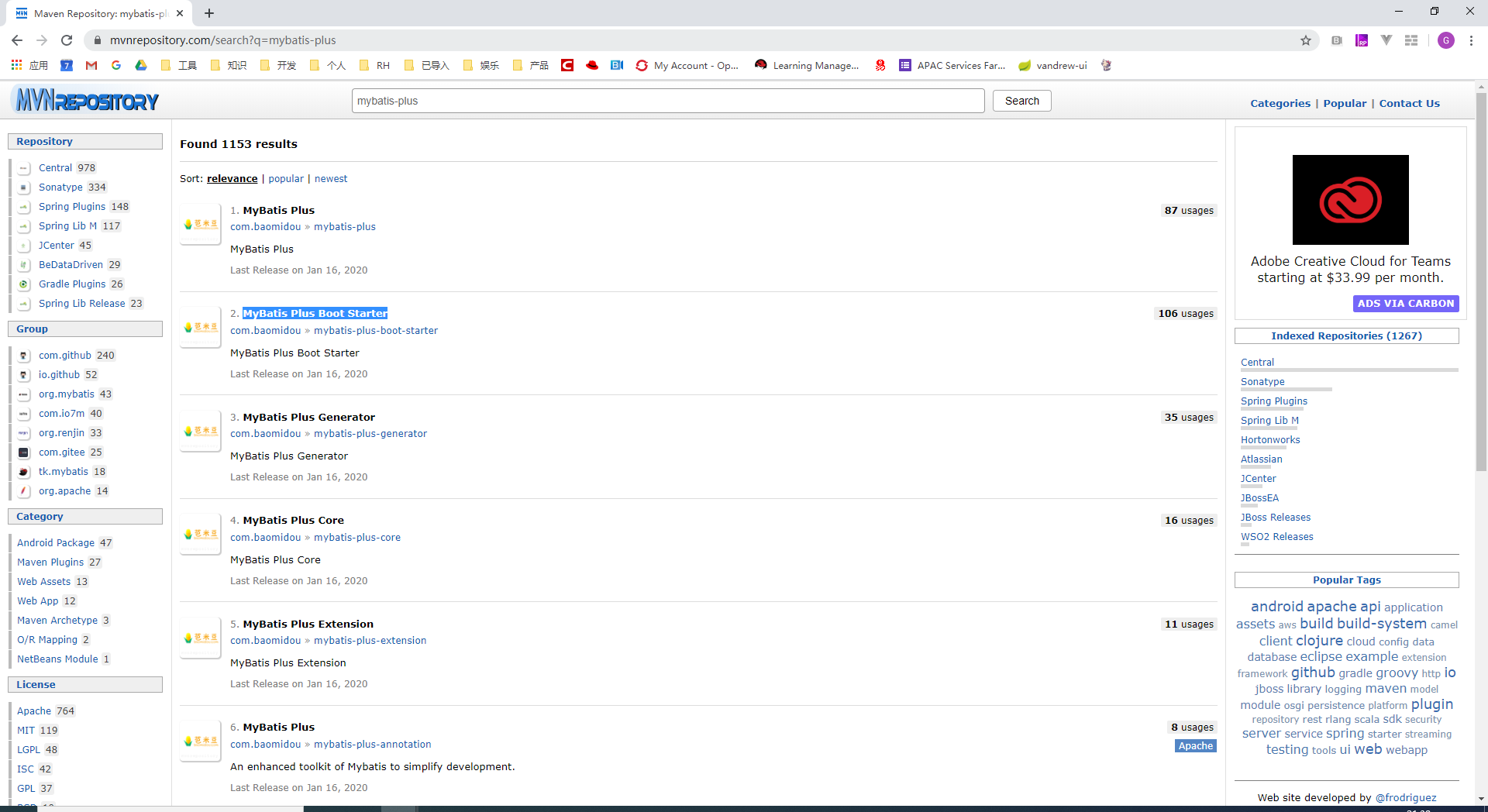
Task: Open the blue '7' bookmark icon
Action: point(67,65)
